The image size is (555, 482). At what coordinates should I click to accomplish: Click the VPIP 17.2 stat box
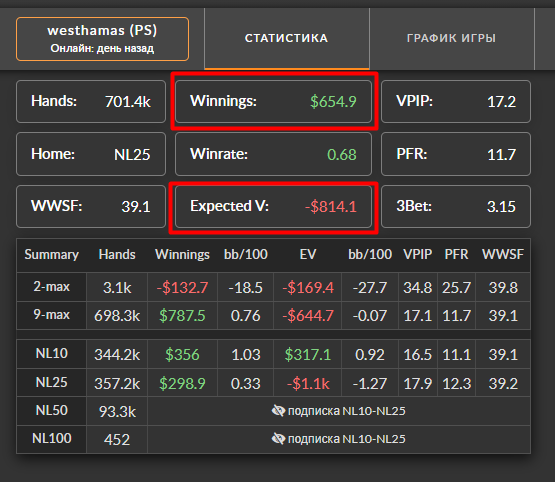pyautogui.click(x=456, y=102)
